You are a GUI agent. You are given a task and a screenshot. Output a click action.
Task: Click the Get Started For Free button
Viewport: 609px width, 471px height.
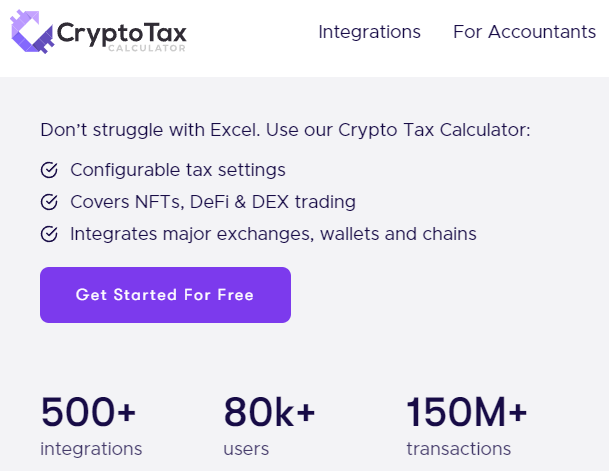165,295
